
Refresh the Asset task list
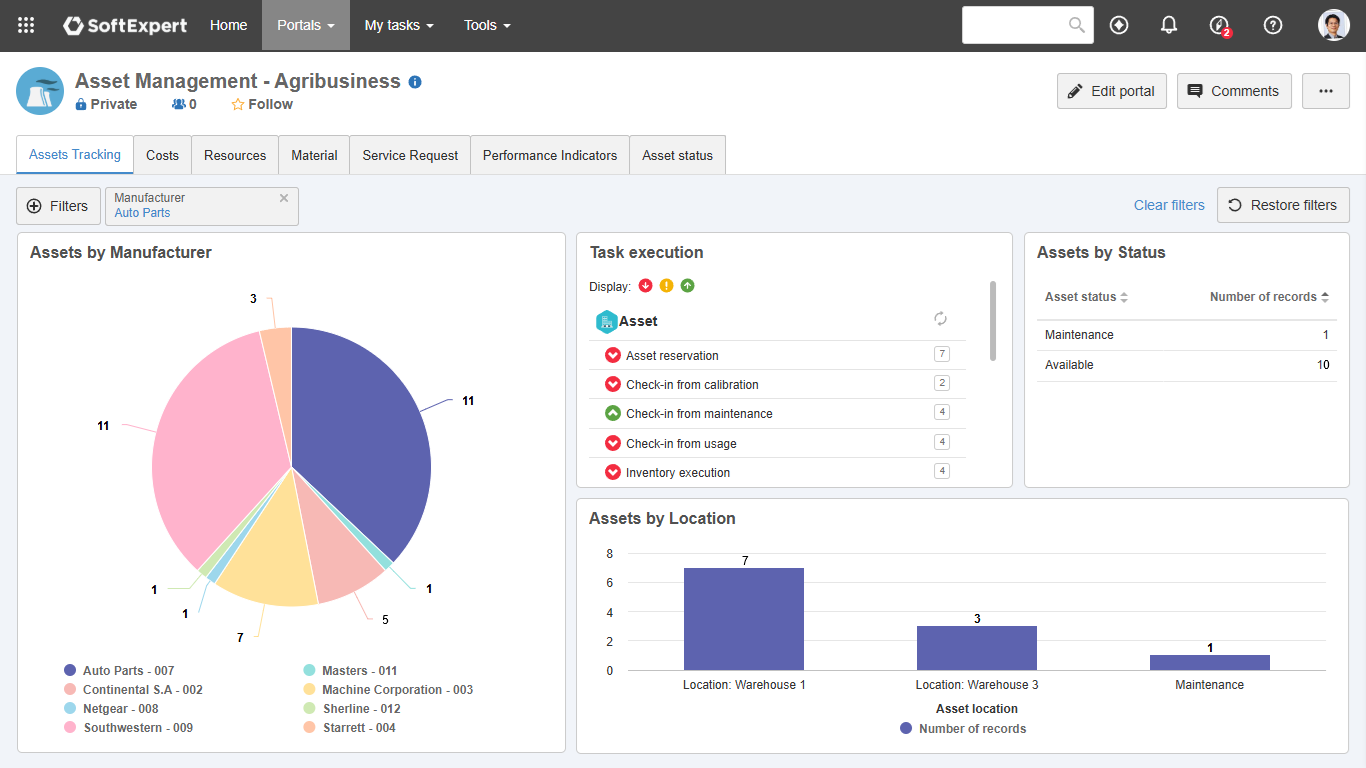coord(940,319)
